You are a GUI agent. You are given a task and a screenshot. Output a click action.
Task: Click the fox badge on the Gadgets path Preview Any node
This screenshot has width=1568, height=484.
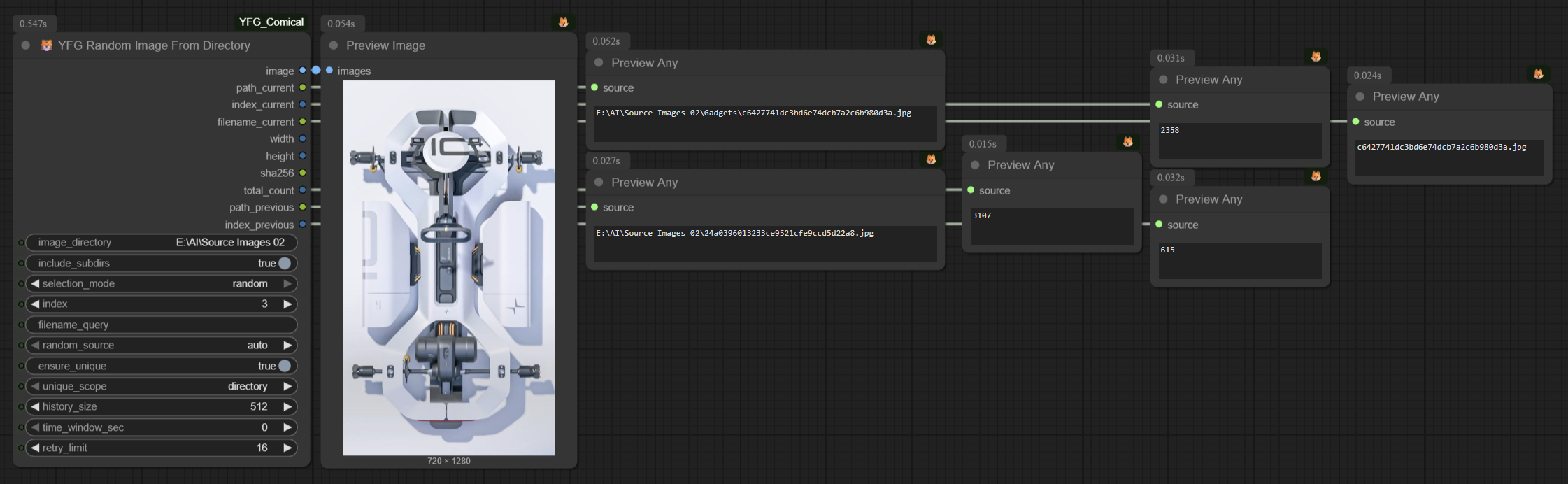click(x=931, y=40)
